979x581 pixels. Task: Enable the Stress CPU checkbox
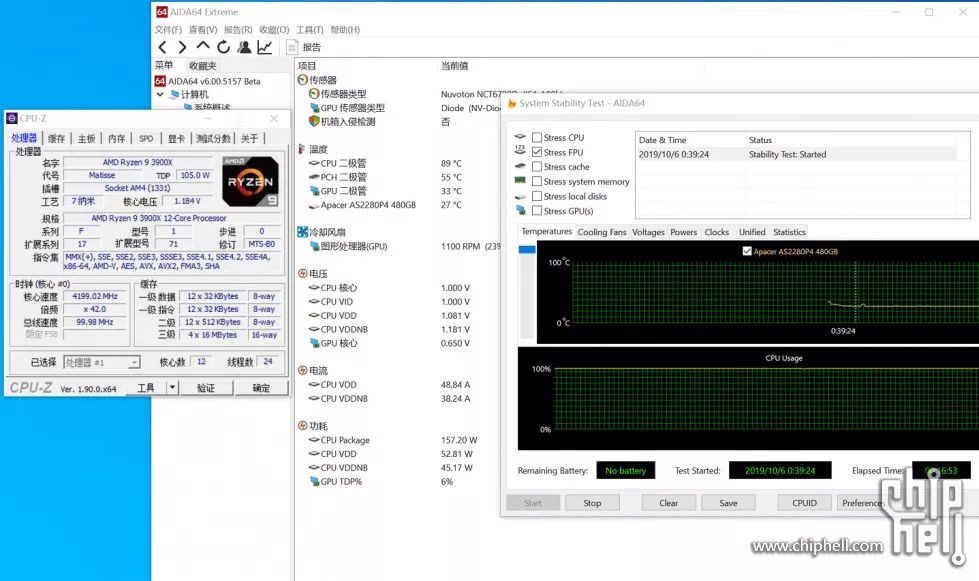(x=537, y=137)
